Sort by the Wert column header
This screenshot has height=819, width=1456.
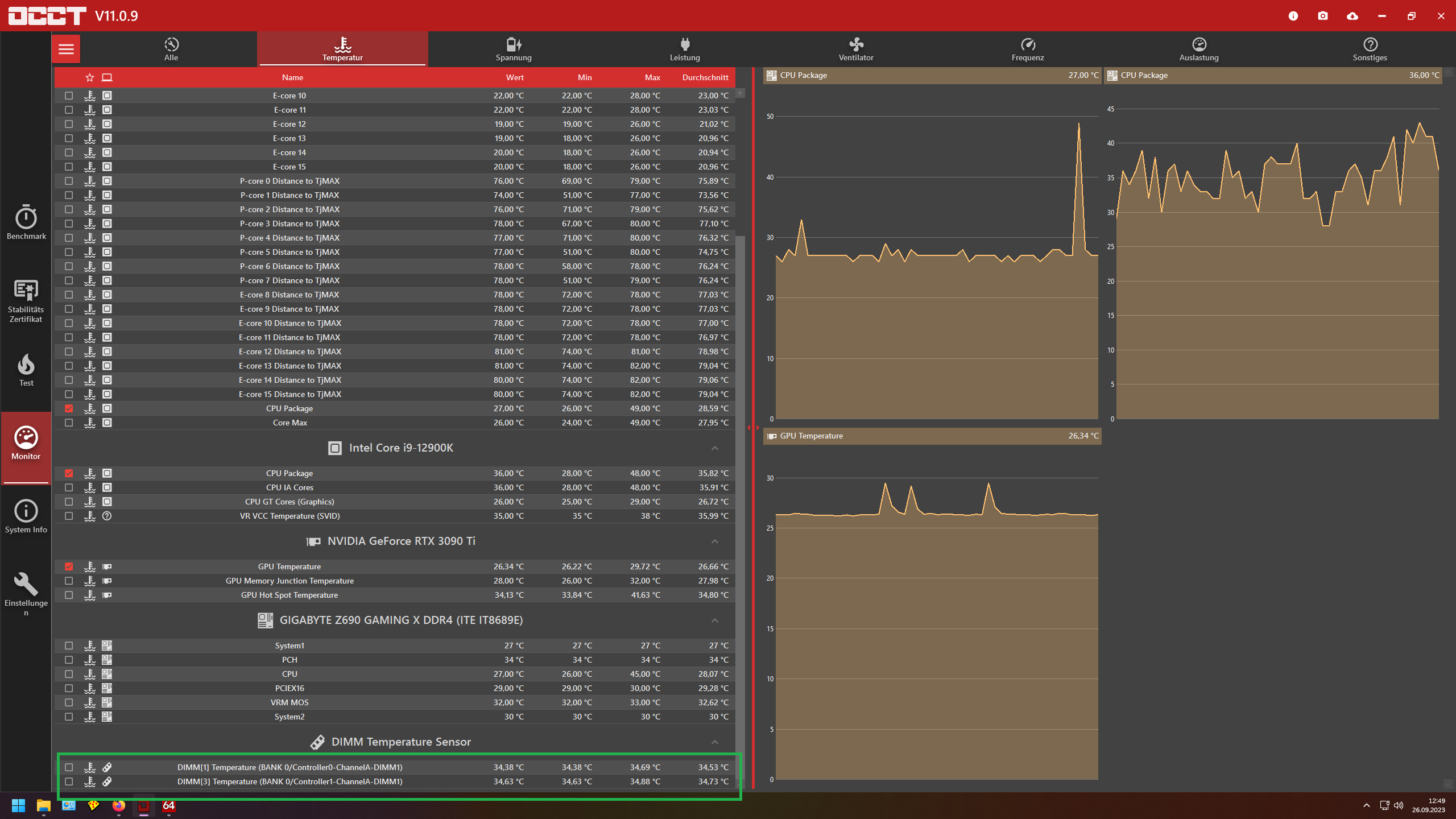(515, 77)
